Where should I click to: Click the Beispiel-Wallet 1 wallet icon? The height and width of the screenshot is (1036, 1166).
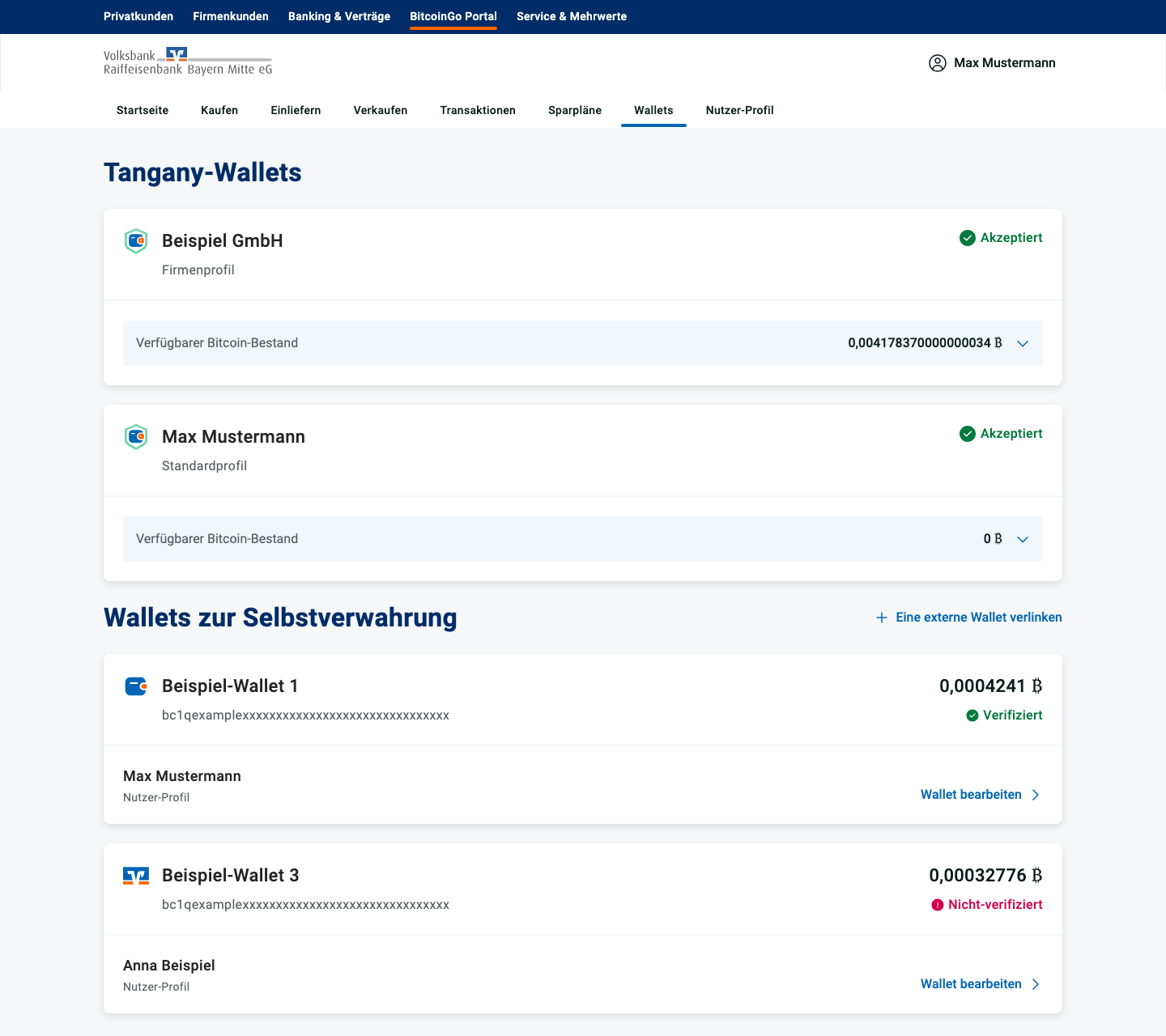[x=136, y=686]
